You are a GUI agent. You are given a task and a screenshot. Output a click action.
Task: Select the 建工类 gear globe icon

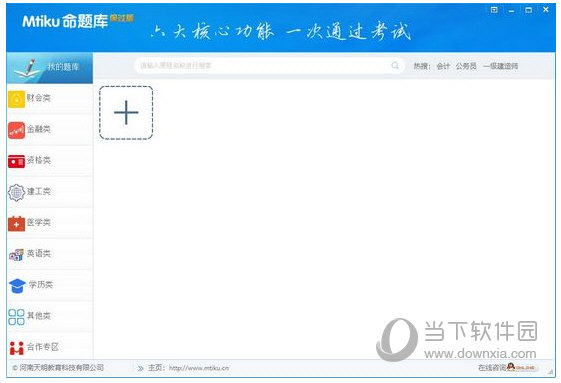pyautogui.click(x=16, y=193)
